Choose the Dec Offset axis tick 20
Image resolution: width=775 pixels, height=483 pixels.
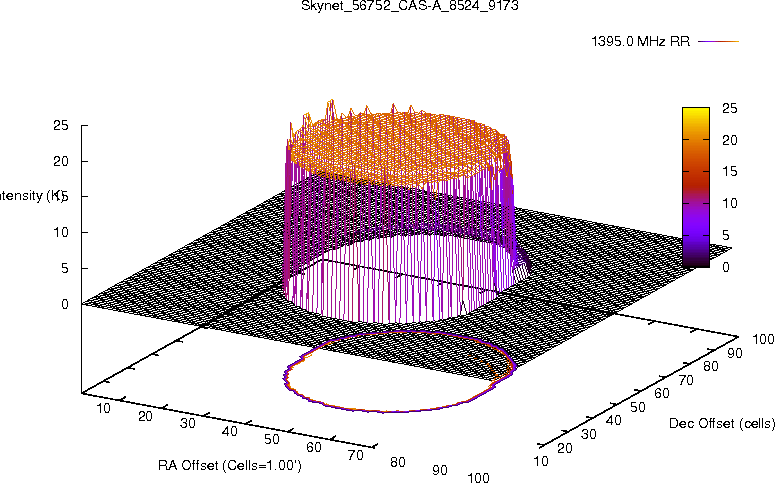[565, 448]
